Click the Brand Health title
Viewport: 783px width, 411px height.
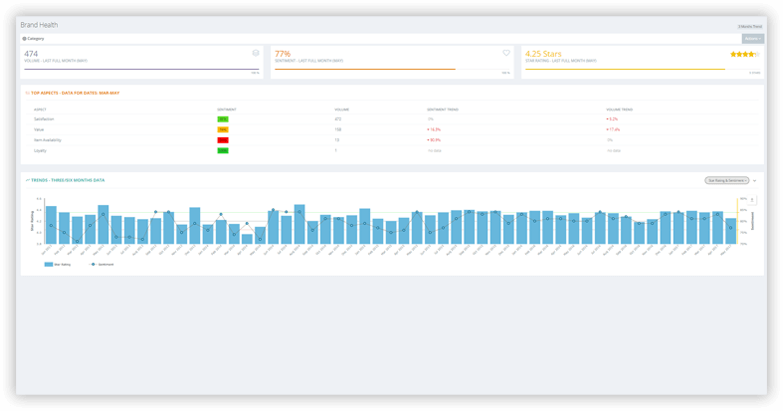(39, 25)
